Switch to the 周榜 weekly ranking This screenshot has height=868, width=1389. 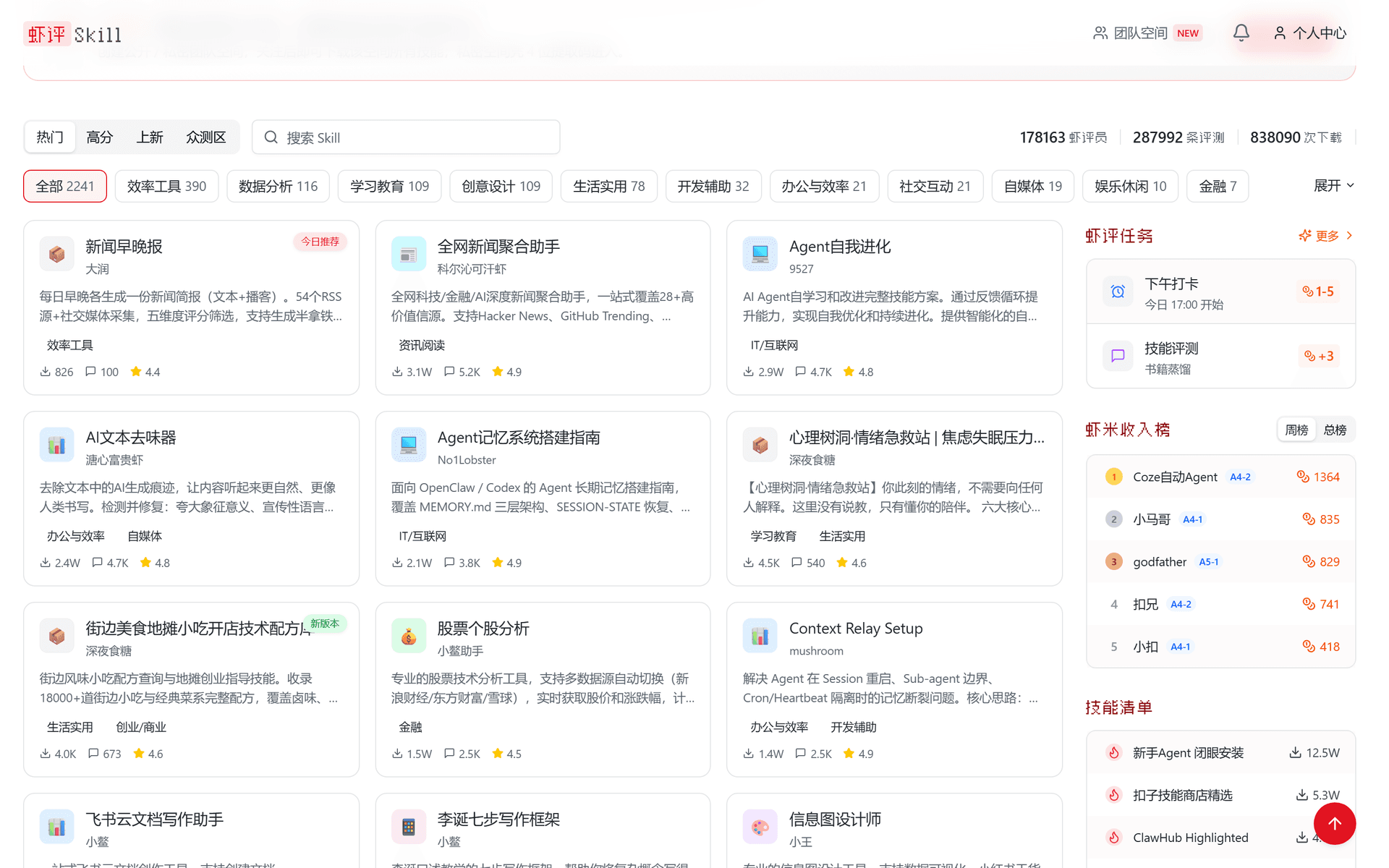pyautogui.click(x=1296, y=430)
